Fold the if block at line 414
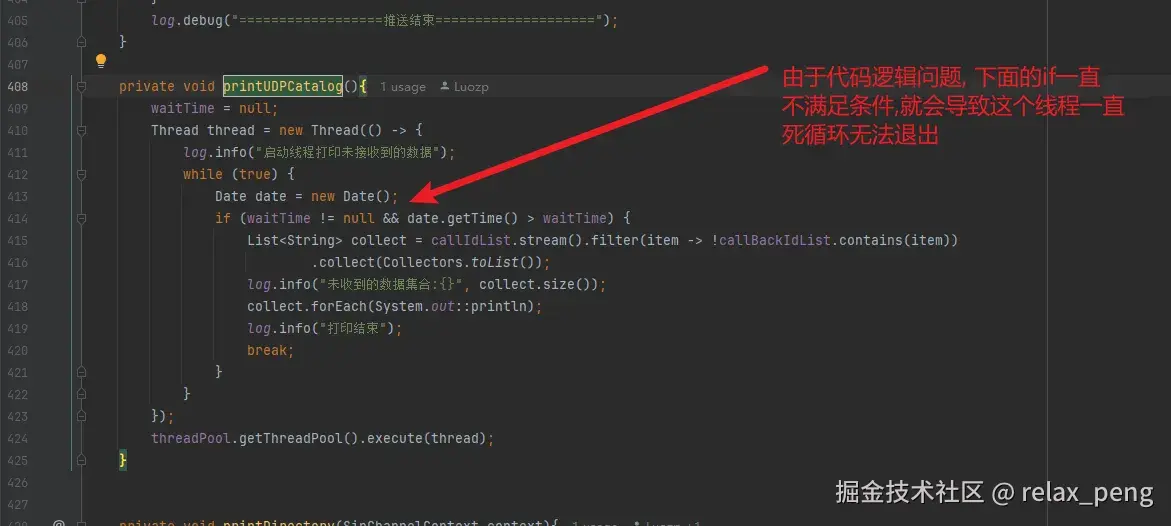This screenshot has height=526, width=1171. (x=81, y=218)
